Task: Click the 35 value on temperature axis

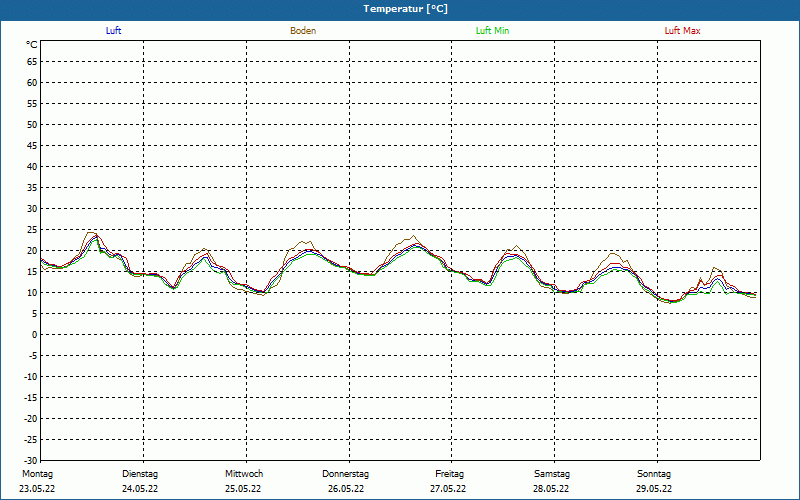Action: tap(32, 188)
